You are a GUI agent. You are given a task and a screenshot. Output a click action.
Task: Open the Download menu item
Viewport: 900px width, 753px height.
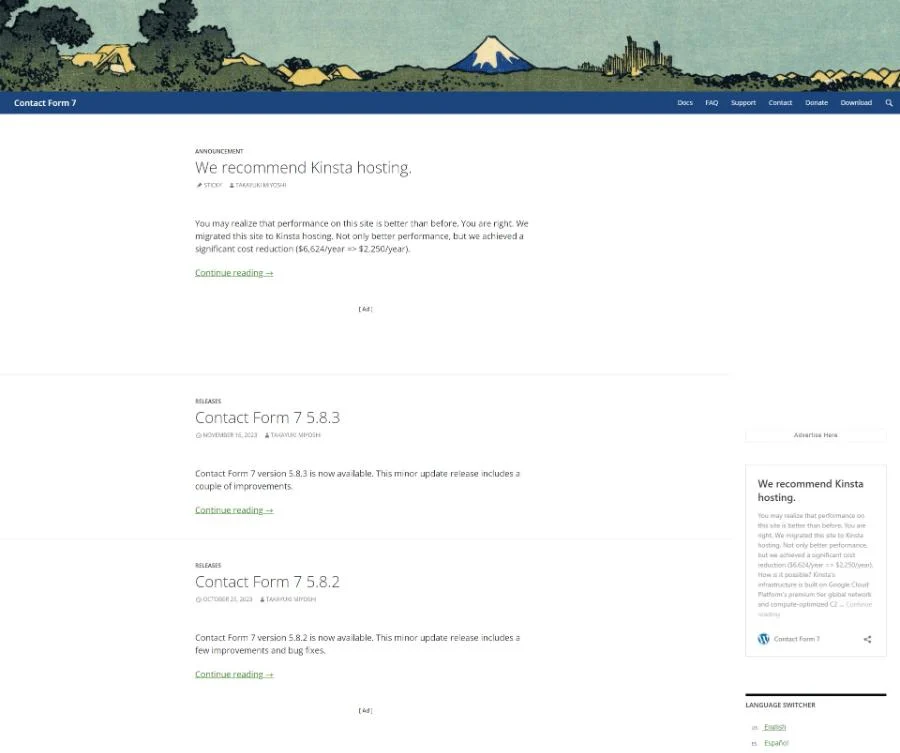[856, 103]
